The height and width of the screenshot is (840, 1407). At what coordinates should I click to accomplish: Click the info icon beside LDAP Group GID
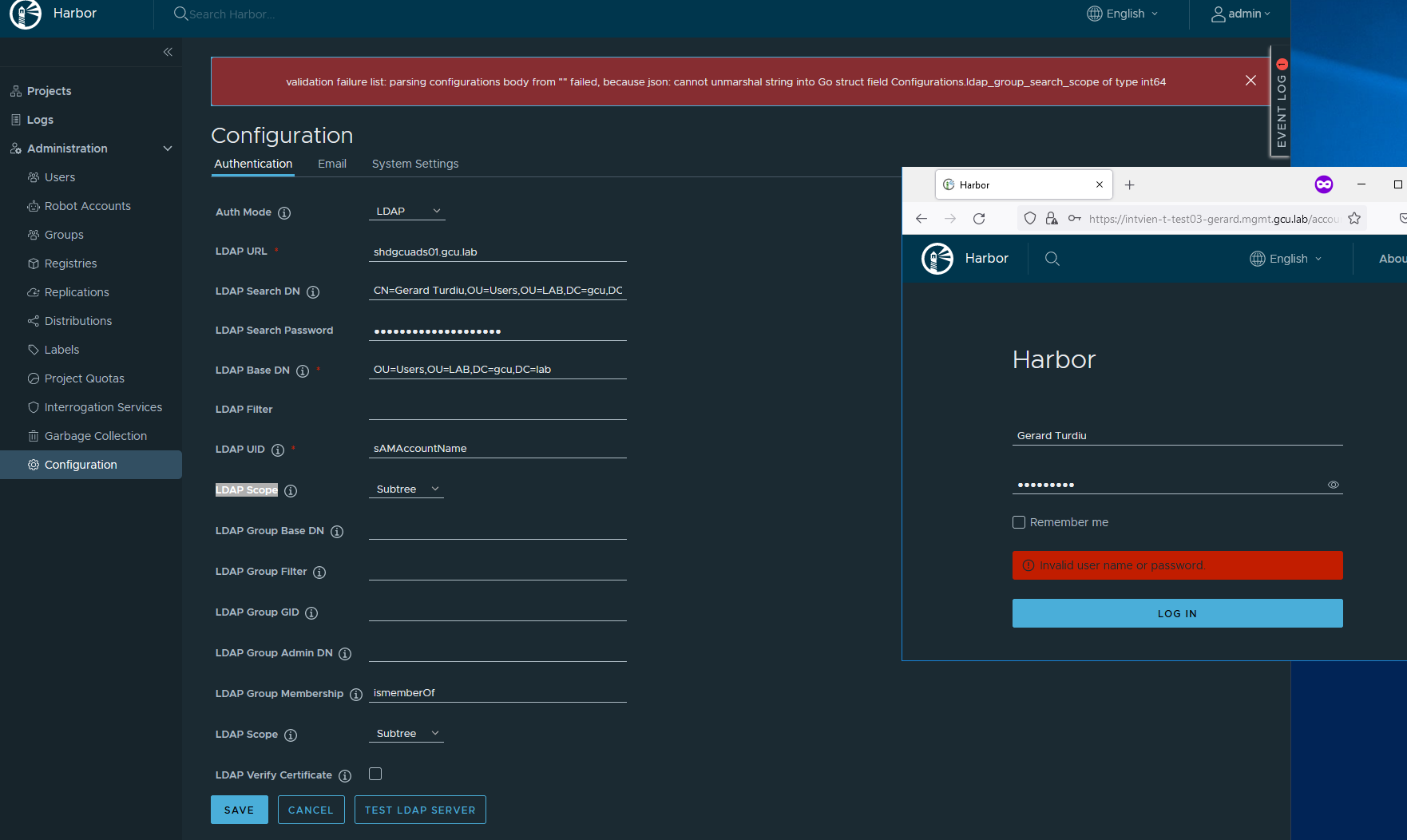(x=311, y=613)
